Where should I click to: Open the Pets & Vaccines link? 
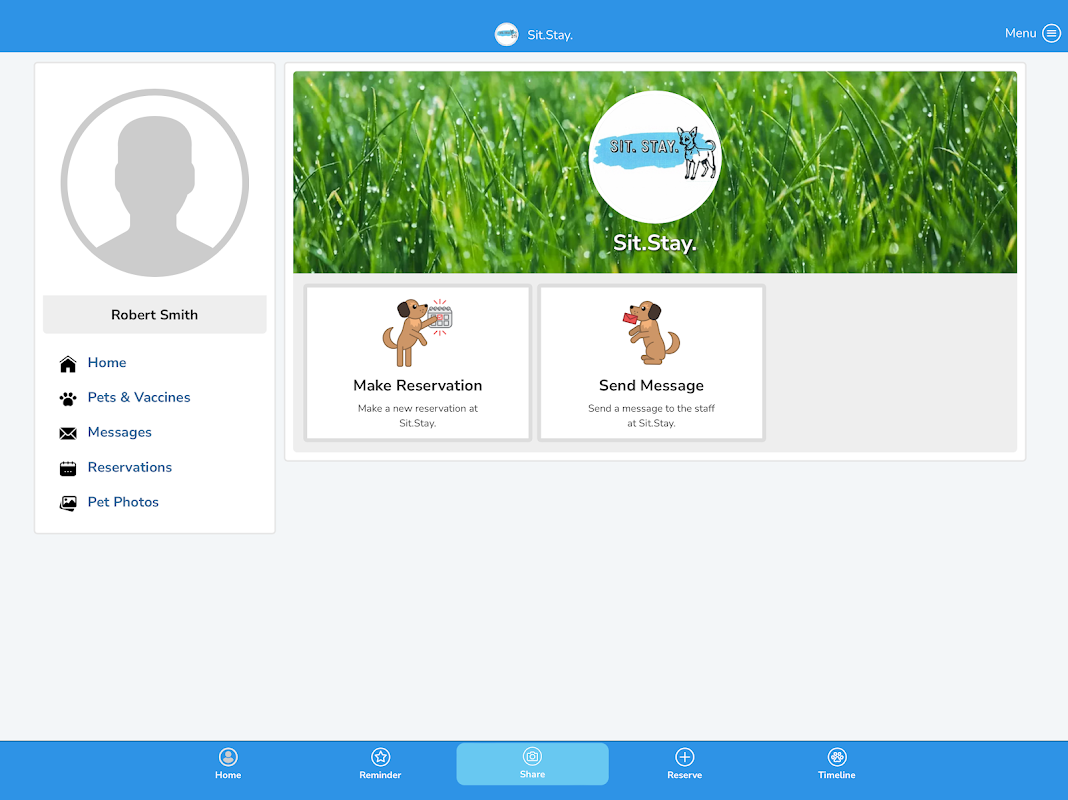(x=139, y=397)
